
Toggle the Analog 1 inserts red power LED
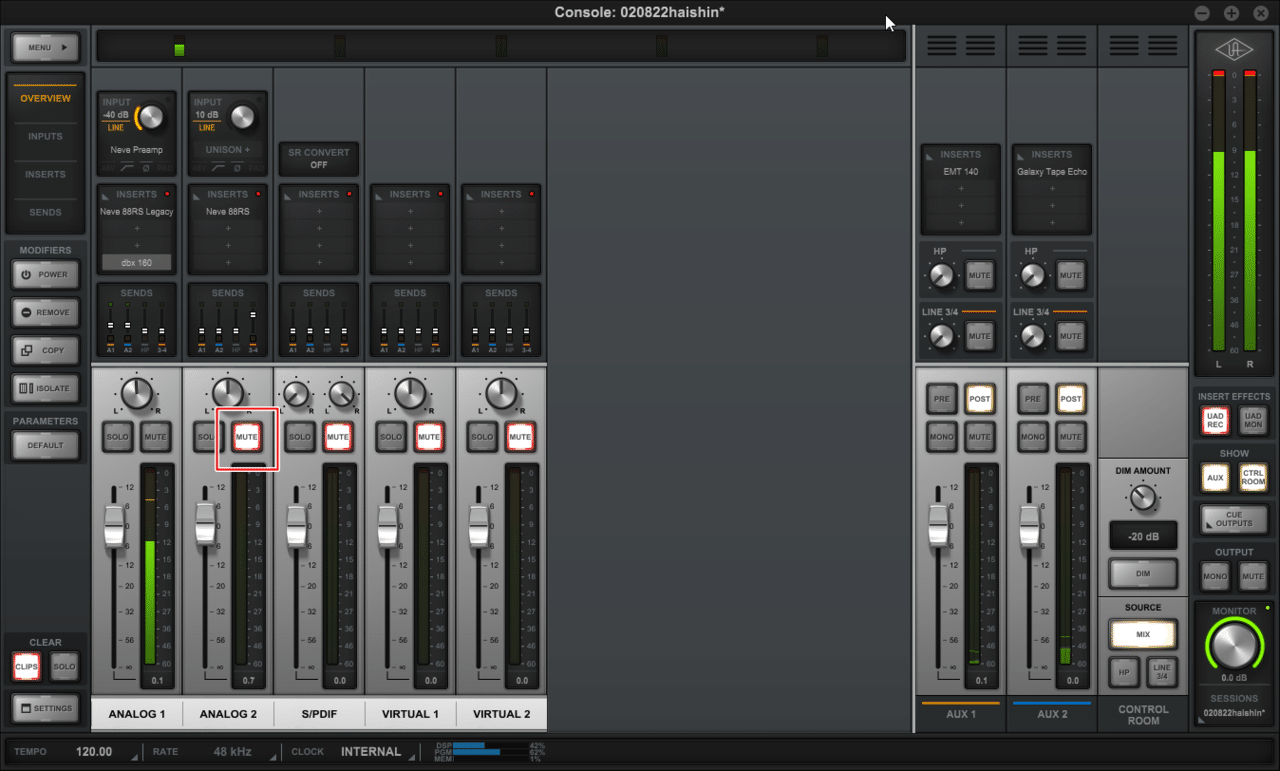coord(167,193)
